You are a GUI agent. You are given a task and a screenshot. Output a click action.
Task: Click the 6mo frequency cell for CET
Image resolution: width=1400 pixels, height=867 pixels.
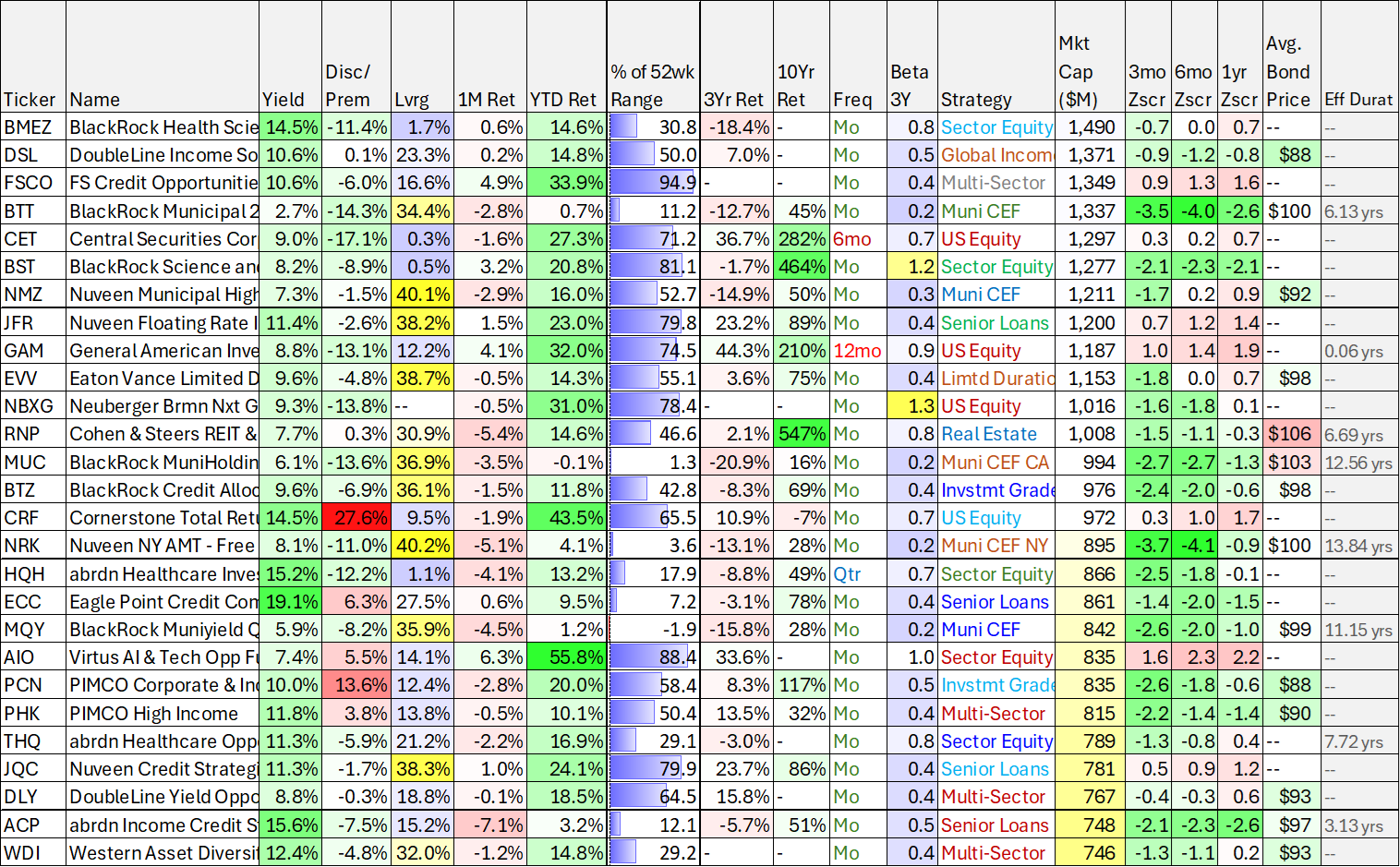click(859, 239)
